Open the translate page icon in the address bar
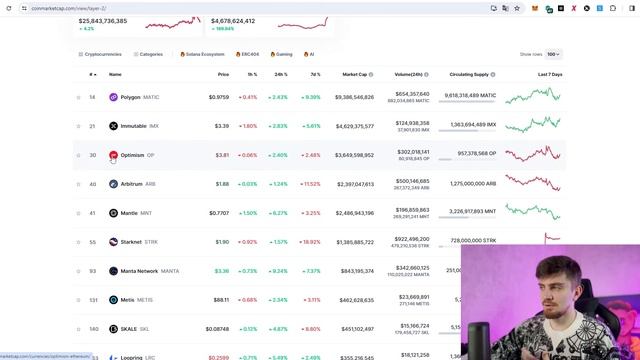Viewport: 640px width, 360px height. pyautogui.click(x=505, y=8)
